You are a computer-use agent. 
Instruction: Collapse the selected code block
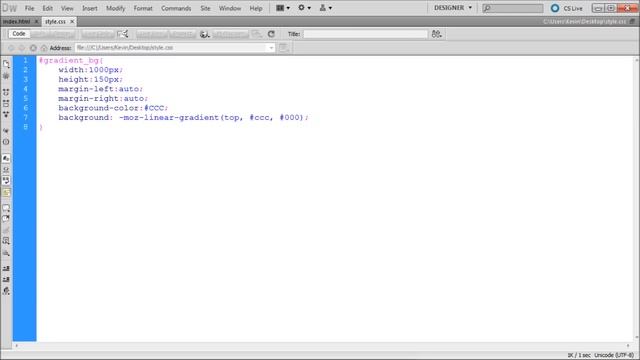click(x=6, y=104)
